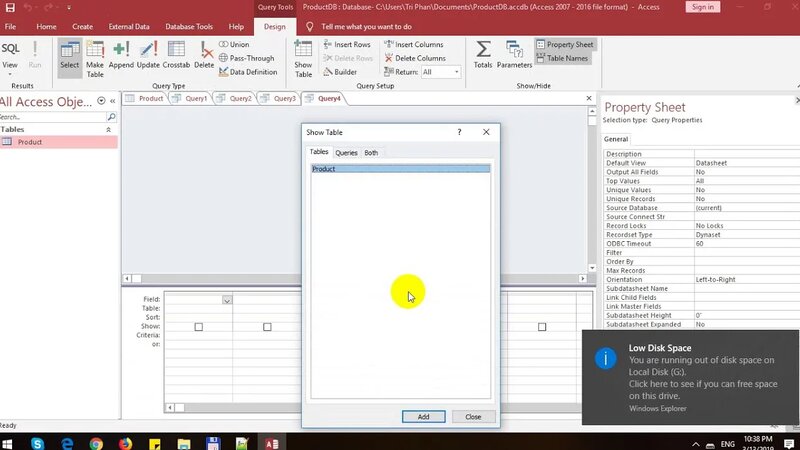Select Product in the Show Table list

401,169
